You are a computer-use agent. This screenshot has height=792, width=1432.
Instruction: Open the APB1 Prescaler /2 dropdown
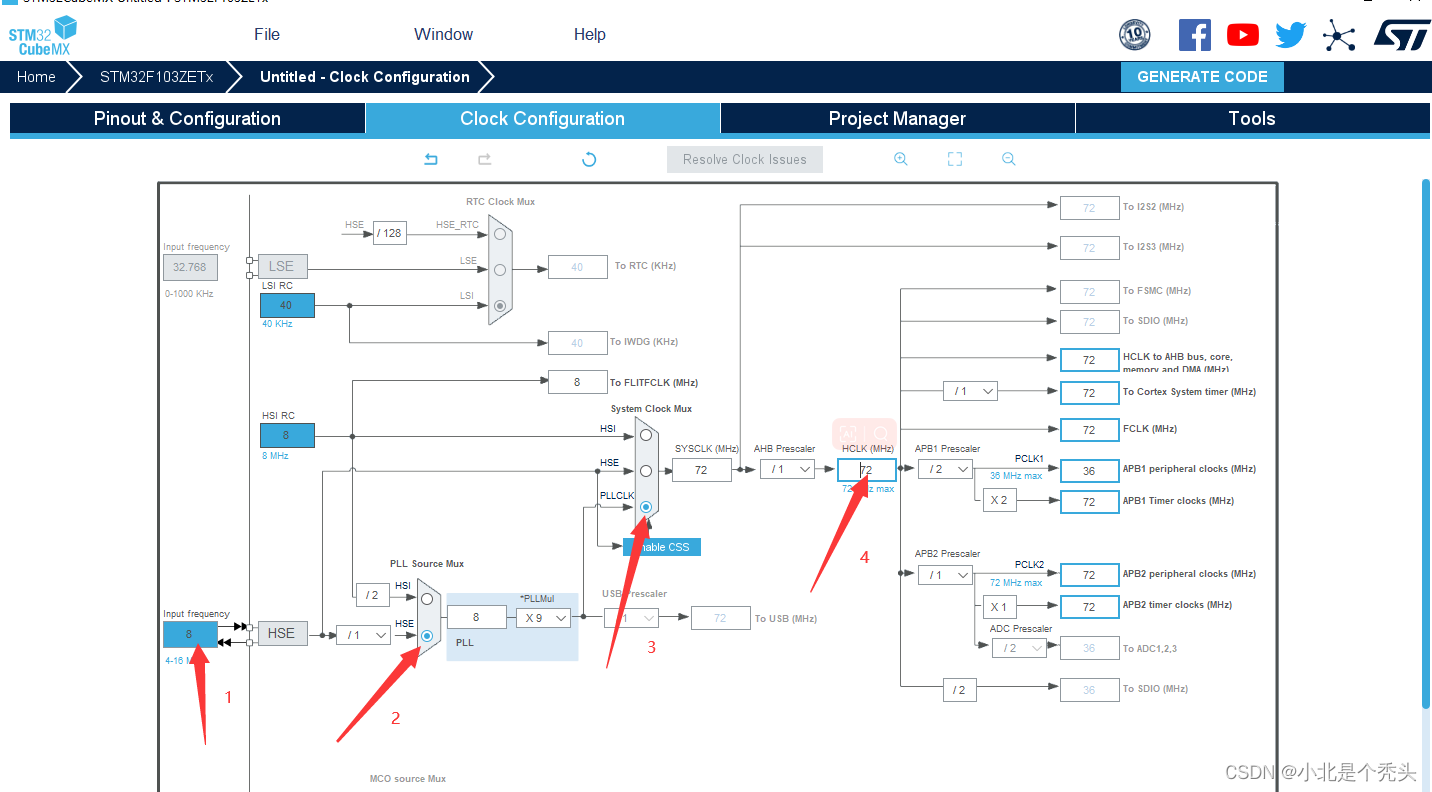pos(945,469)
